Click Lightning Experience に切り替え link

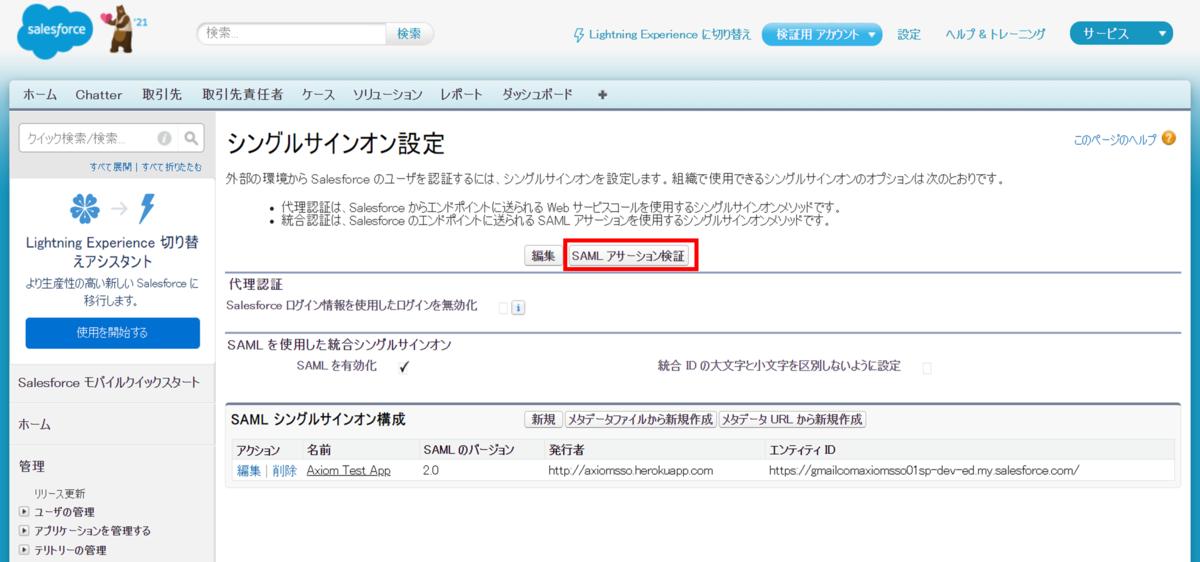pyautogui.click(x=670, y=35)
